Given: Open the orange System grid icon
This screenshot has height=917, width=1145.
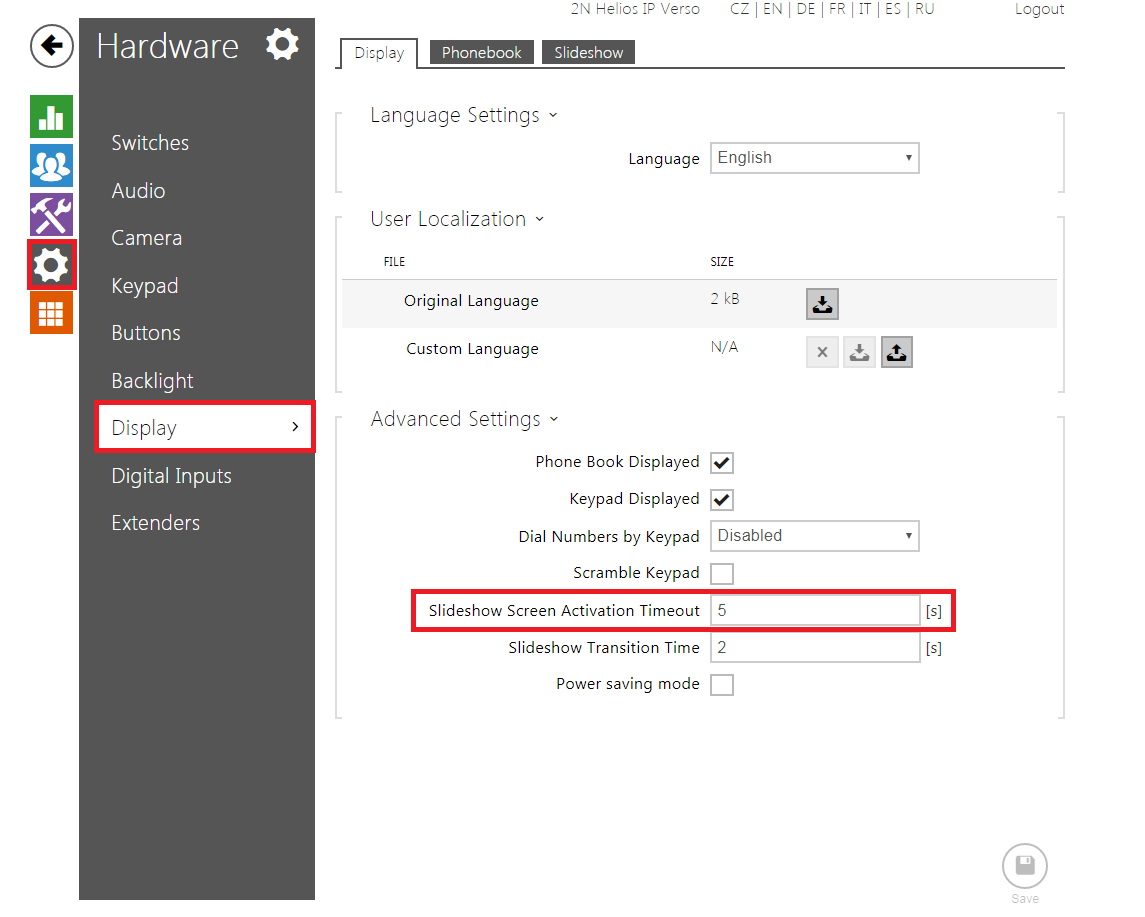Looking at the screenshot, I should (x=51, y=313).
